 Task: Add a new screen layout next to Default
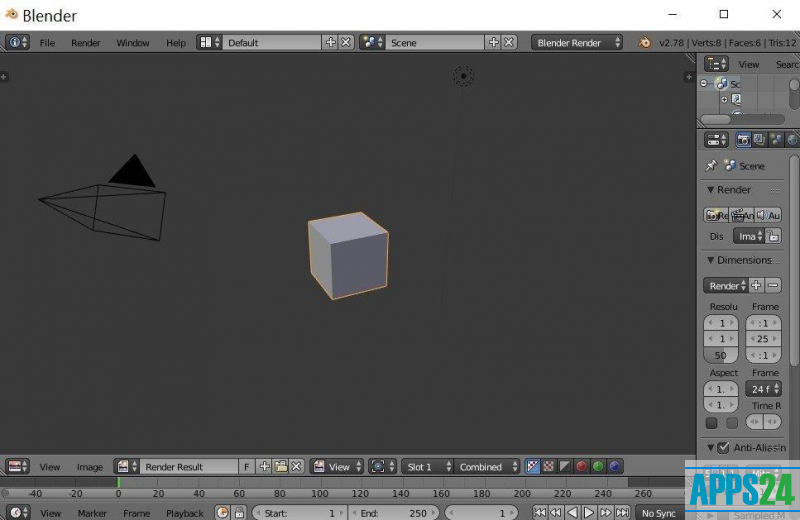(x=331, y=42)
